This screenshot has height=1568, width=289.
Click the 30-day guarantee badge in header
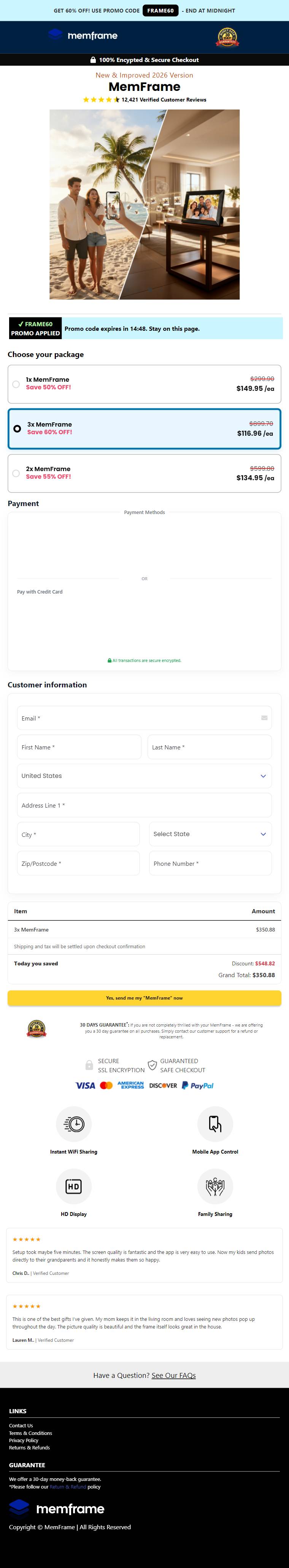click(x=227, y=37)
